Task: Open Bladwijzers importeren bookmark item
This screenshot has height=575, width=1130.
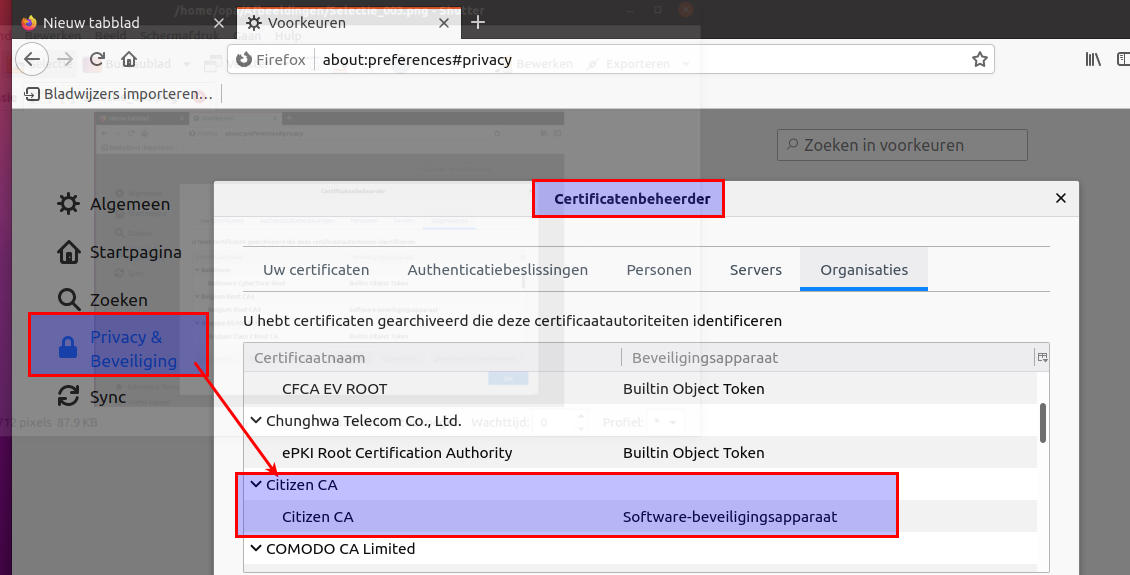Action: [119, 94]
